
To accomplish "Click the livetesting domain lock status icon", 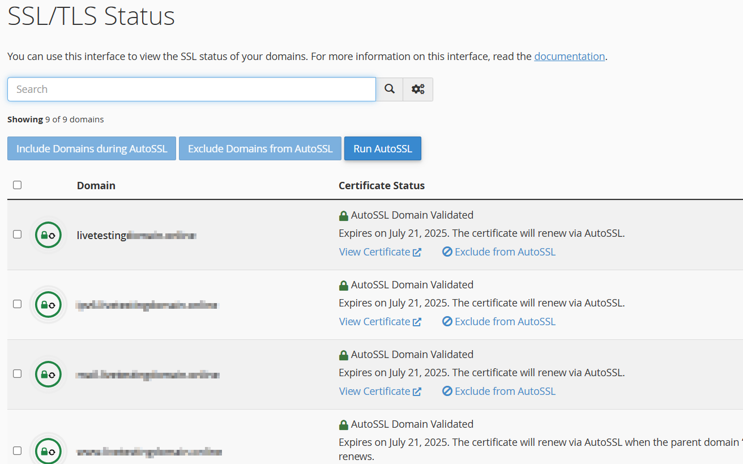I will pyautogui.click(x=48, y=235).
